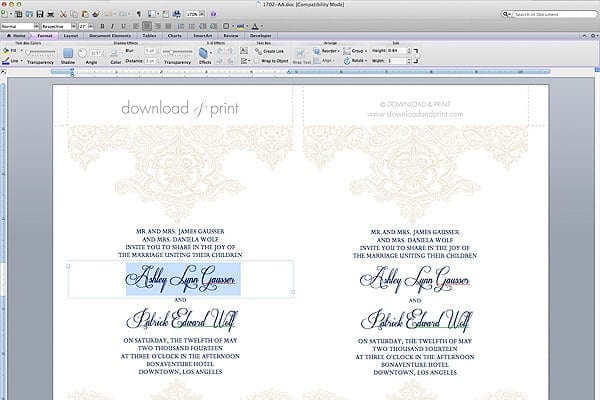This screenshot has width=600, height=400.
Task: Toggle Underline formatting
Action: tap(123, 26)
